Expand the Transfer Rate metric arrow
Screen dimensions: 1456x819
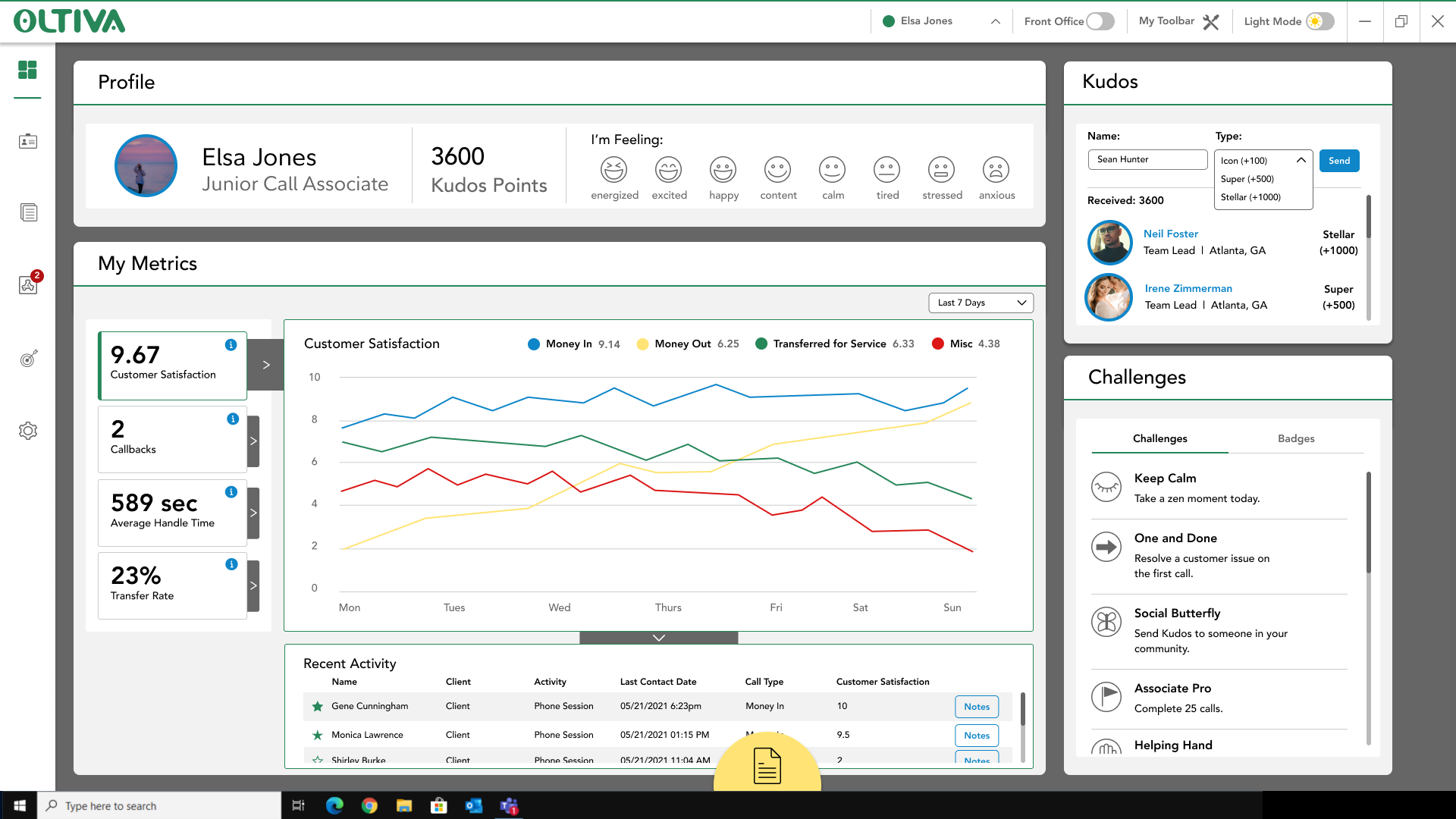coord(253,586)
